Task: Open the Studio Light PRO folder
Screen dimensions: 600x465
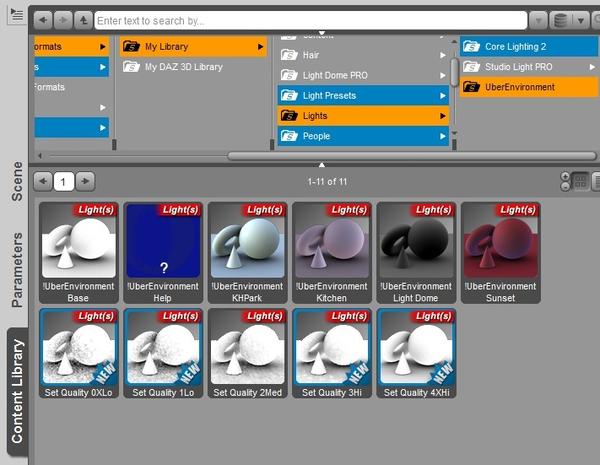Action: (x=529, y=67)
